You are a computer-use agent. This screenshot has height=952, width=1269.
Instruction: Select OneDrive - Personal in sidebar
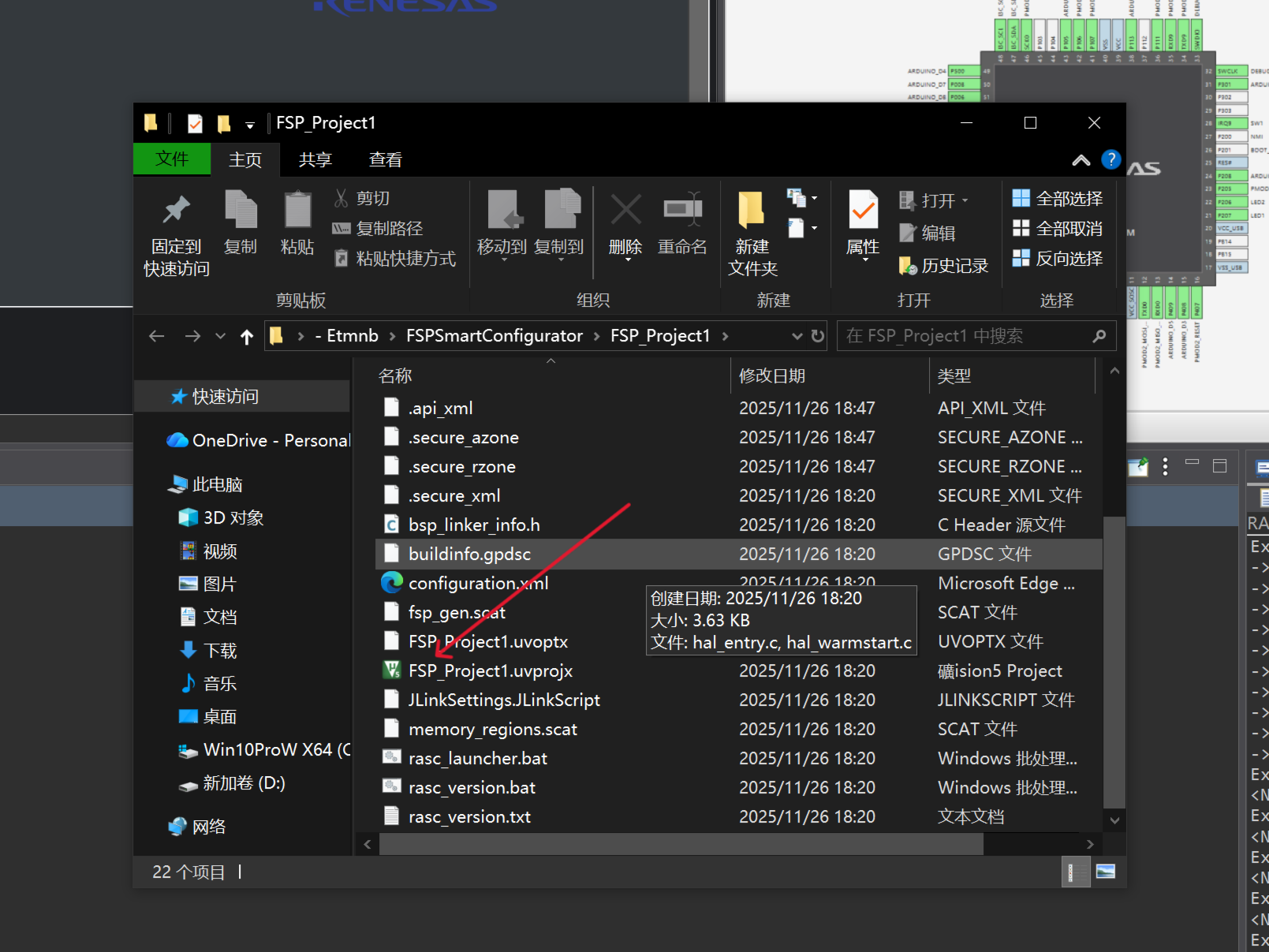(x=258, y=440)
